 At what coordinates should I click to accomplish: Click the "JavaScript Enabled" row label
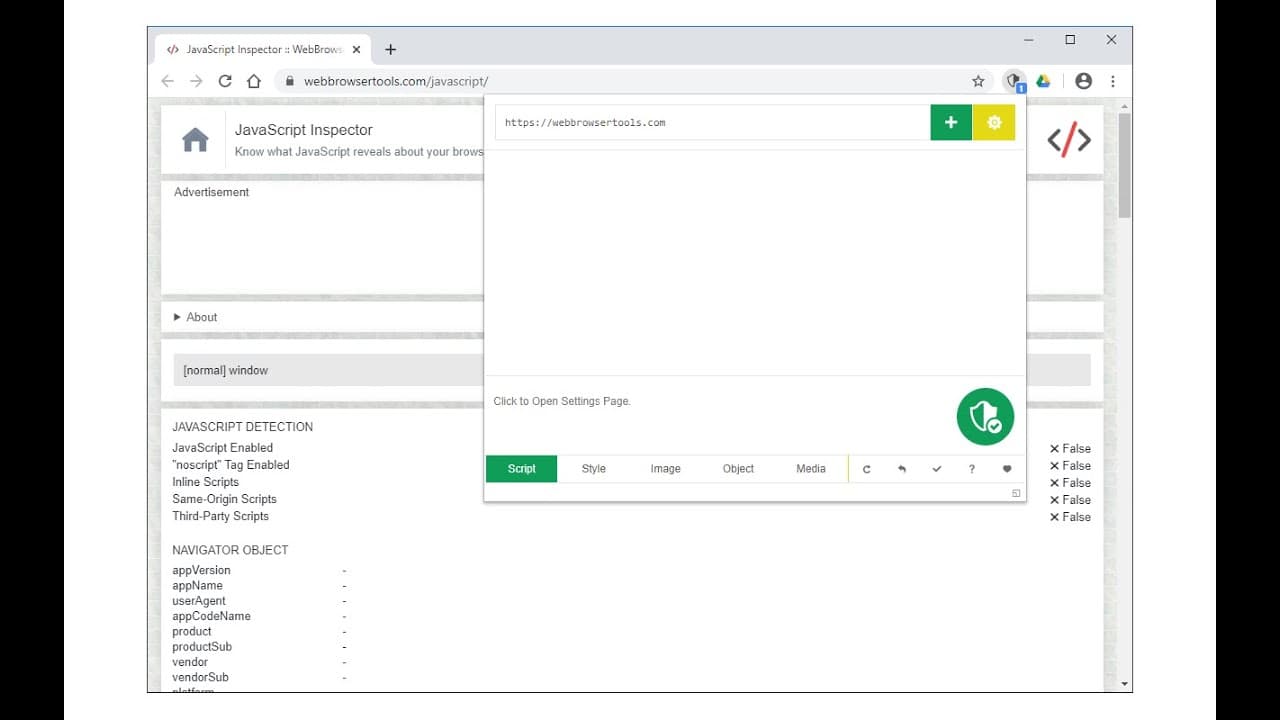(x=222, y=448)
